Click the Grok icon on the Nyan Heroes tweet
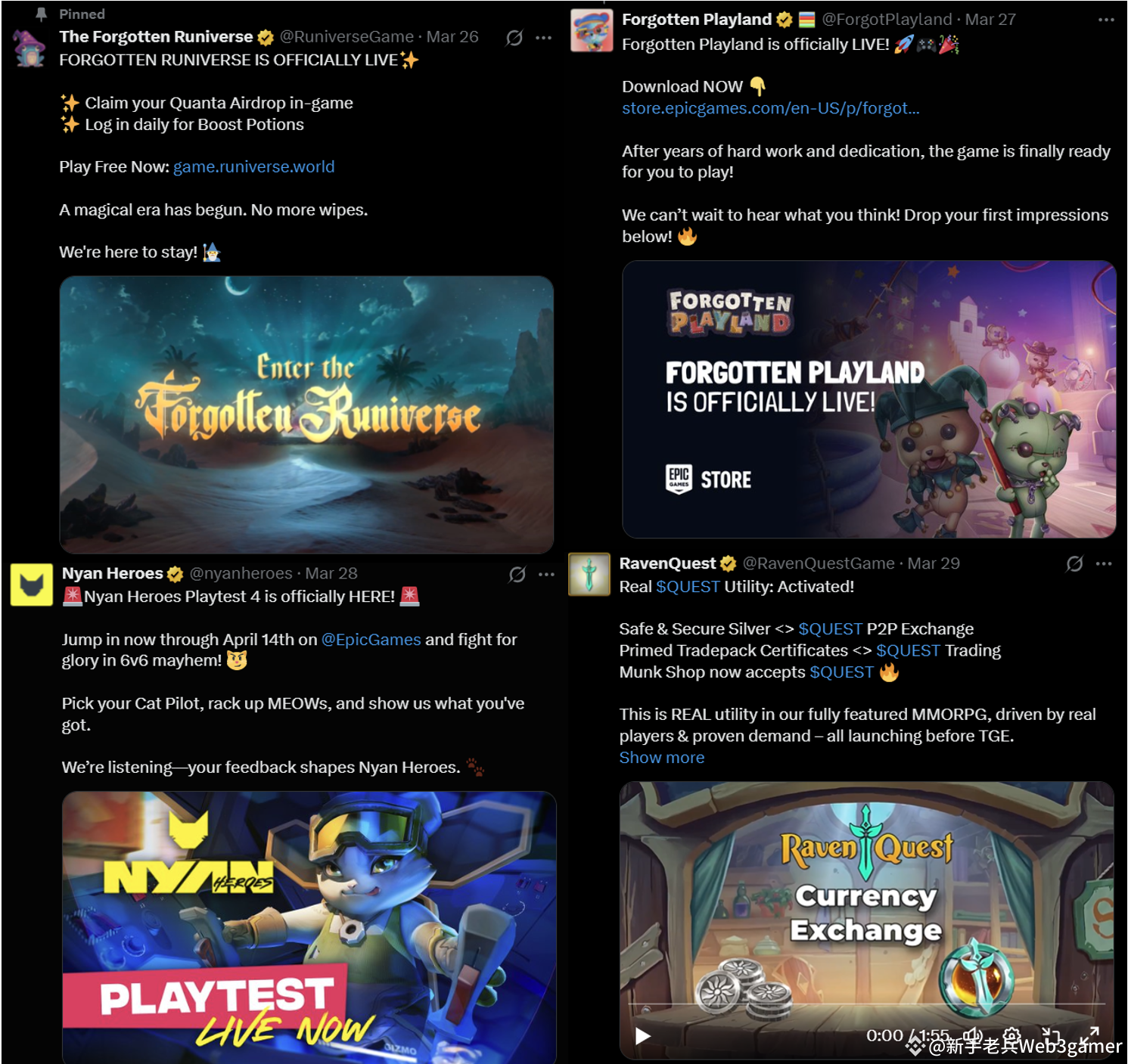 click(517, 575)
